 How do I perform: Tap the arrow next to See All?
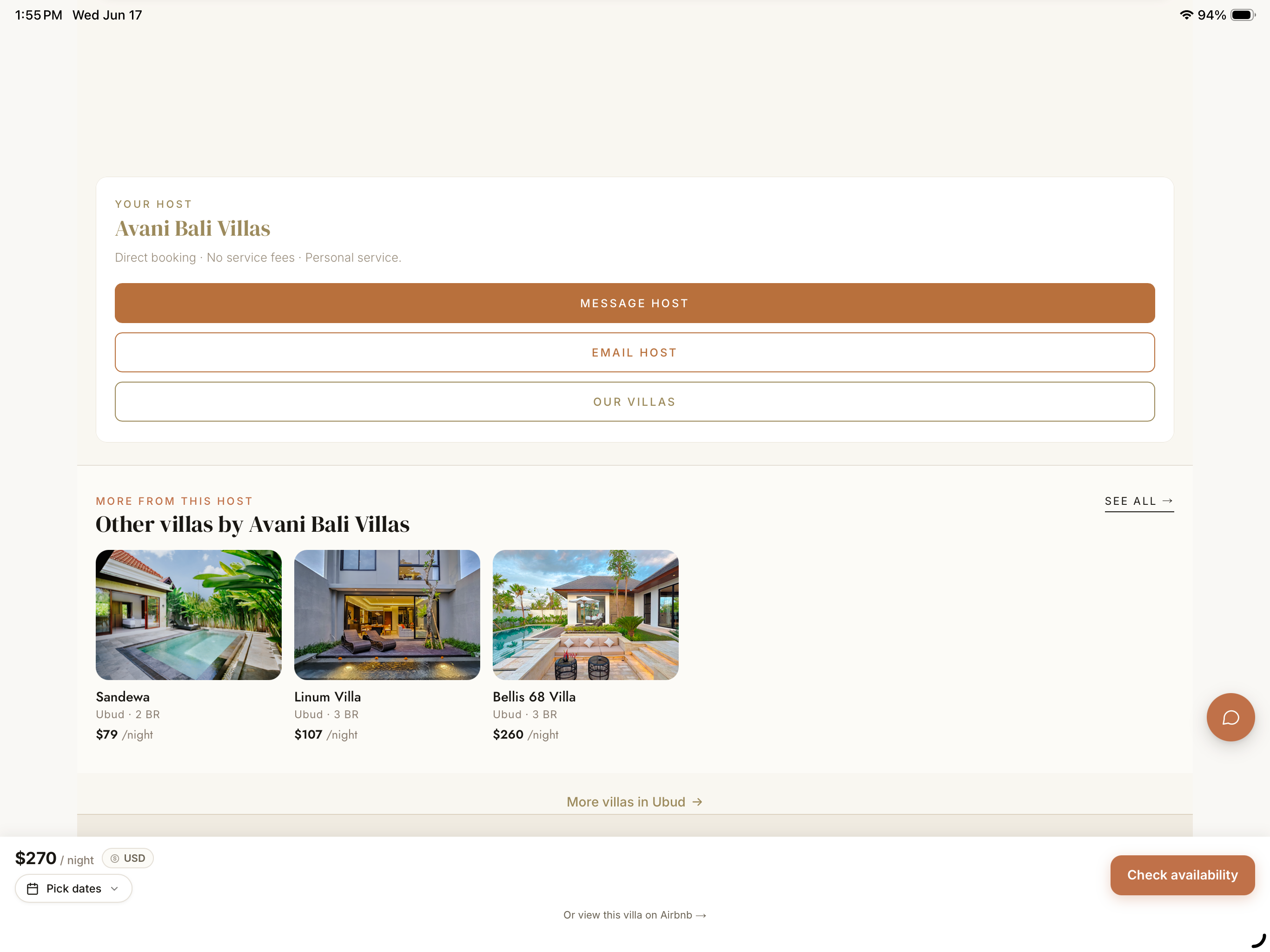[x=1167, y=501]
